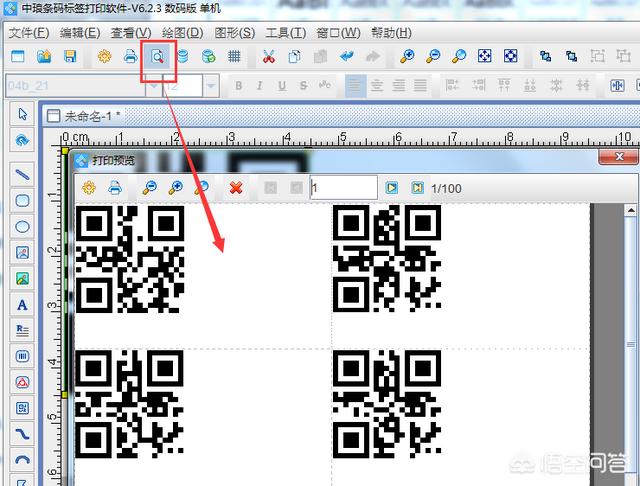The height and width of the screenshot is (486, 640).
Task: Open the 文件(F) menu
Action: coord(28,32)
